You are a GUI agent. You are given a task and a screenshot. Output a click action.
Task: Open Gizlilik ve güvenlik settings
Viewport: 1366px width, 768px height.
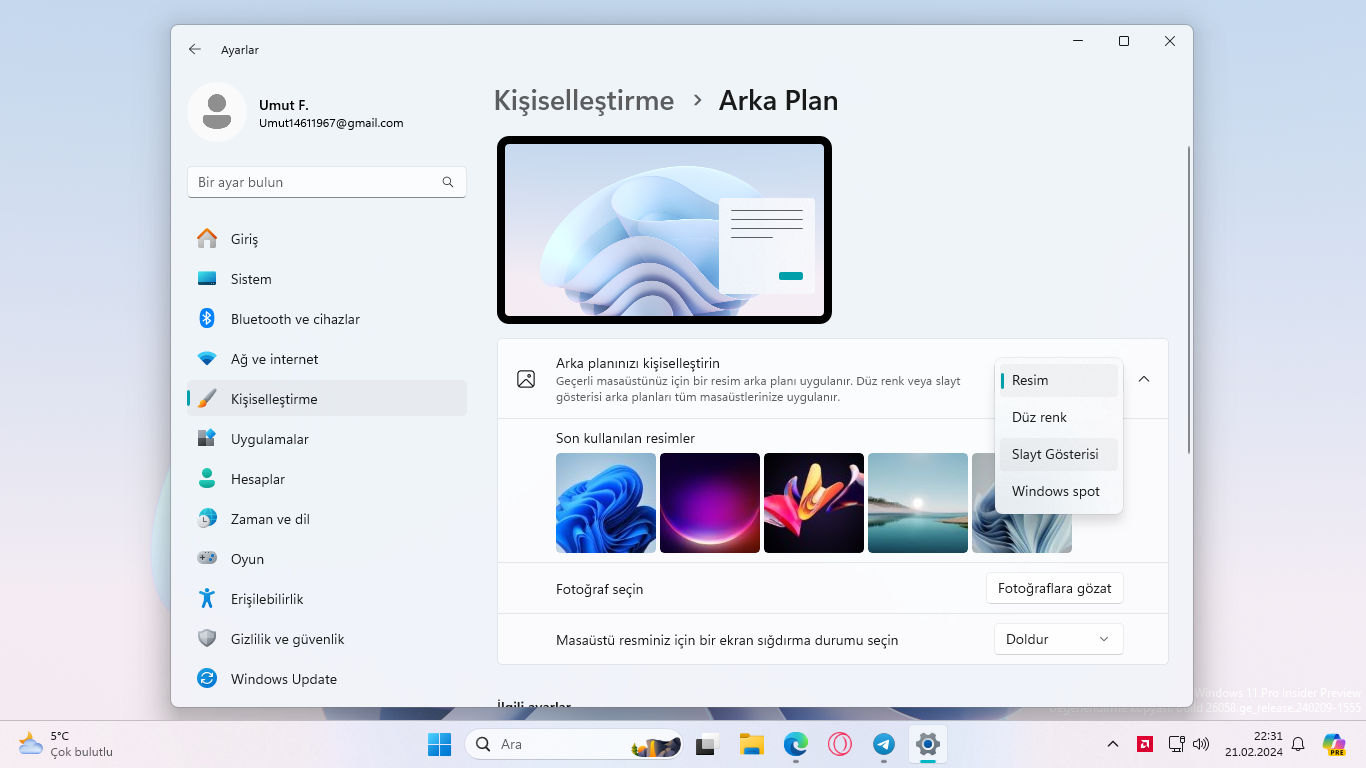click(x=327, y=639)
